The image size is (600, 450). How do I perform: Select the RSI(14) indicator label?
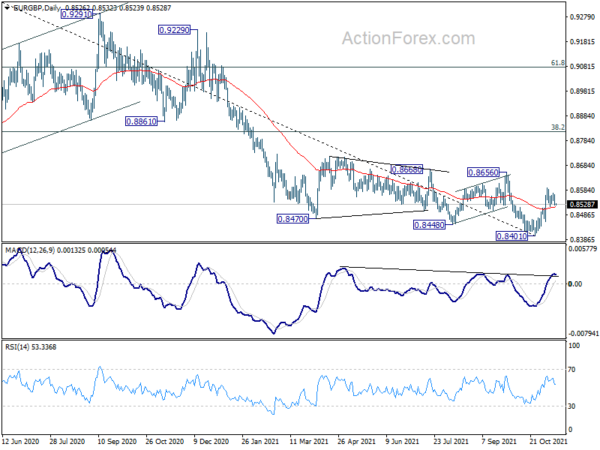(17, 347)
